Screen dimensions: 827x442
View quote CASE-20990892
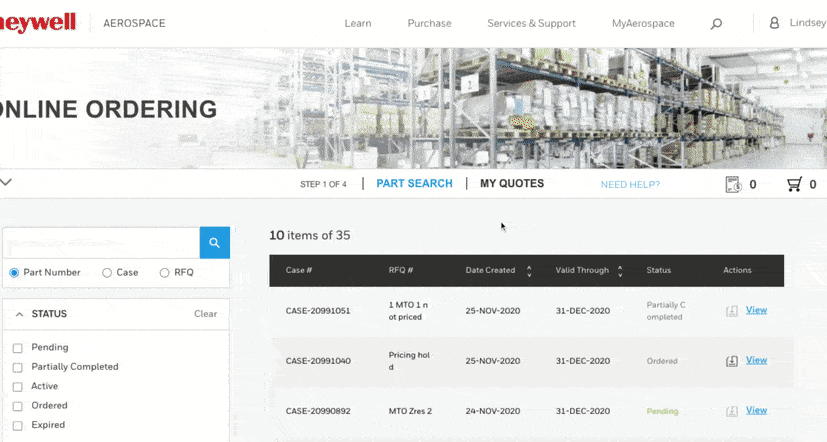[756, 410]
